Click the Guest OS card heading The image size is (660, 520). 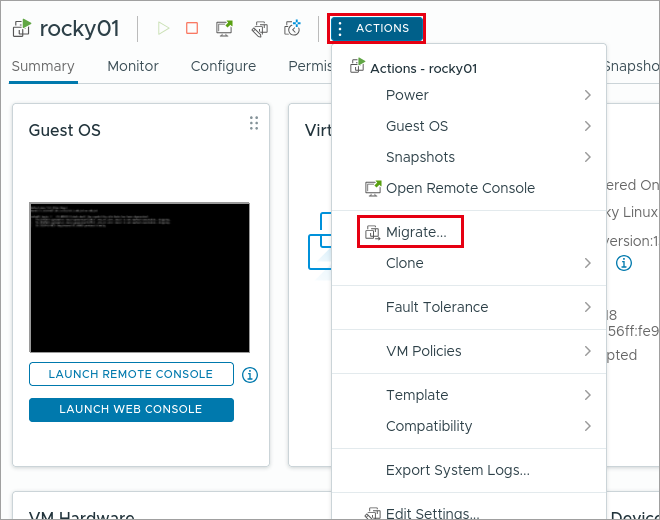[64, 130]
